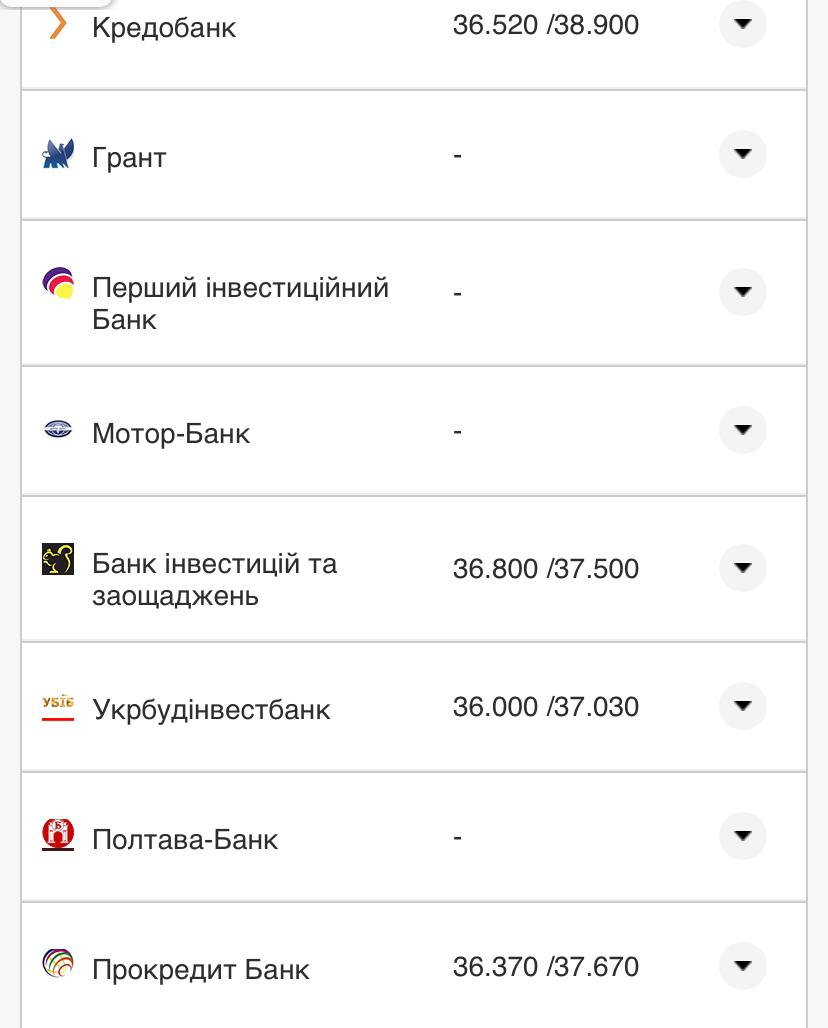Expand Перший інвестиційний Банк details
The image size is (828, 1028).
coord(742,292)
